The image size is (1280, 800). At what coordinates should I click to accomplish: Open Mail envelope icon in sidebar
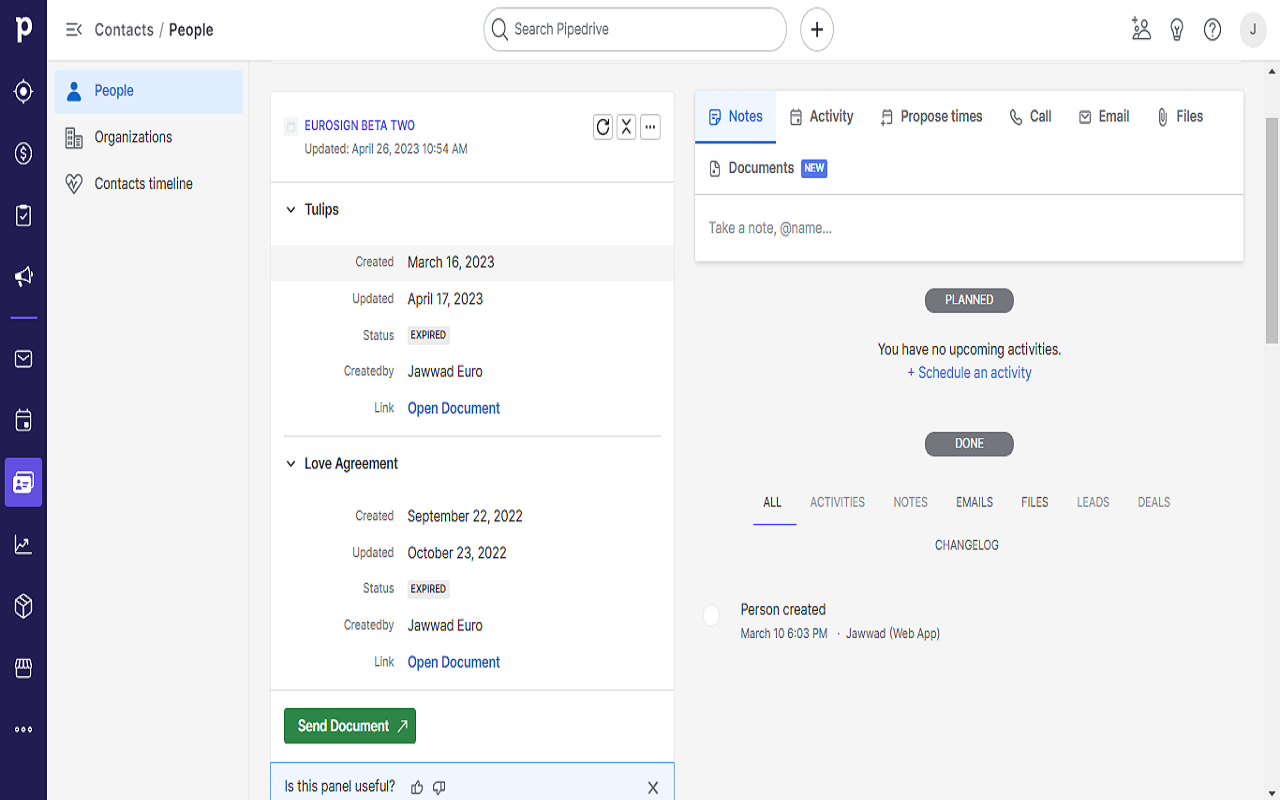pos(23,358)
